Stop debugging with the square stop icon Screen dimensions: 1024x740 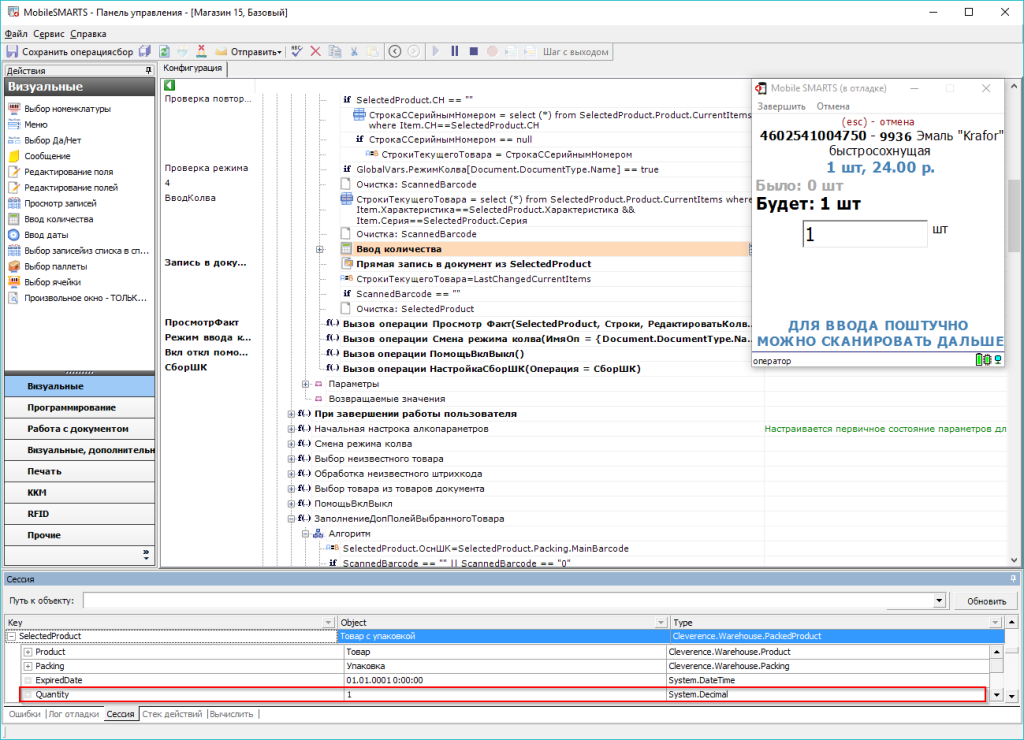[x=473, y=52]
